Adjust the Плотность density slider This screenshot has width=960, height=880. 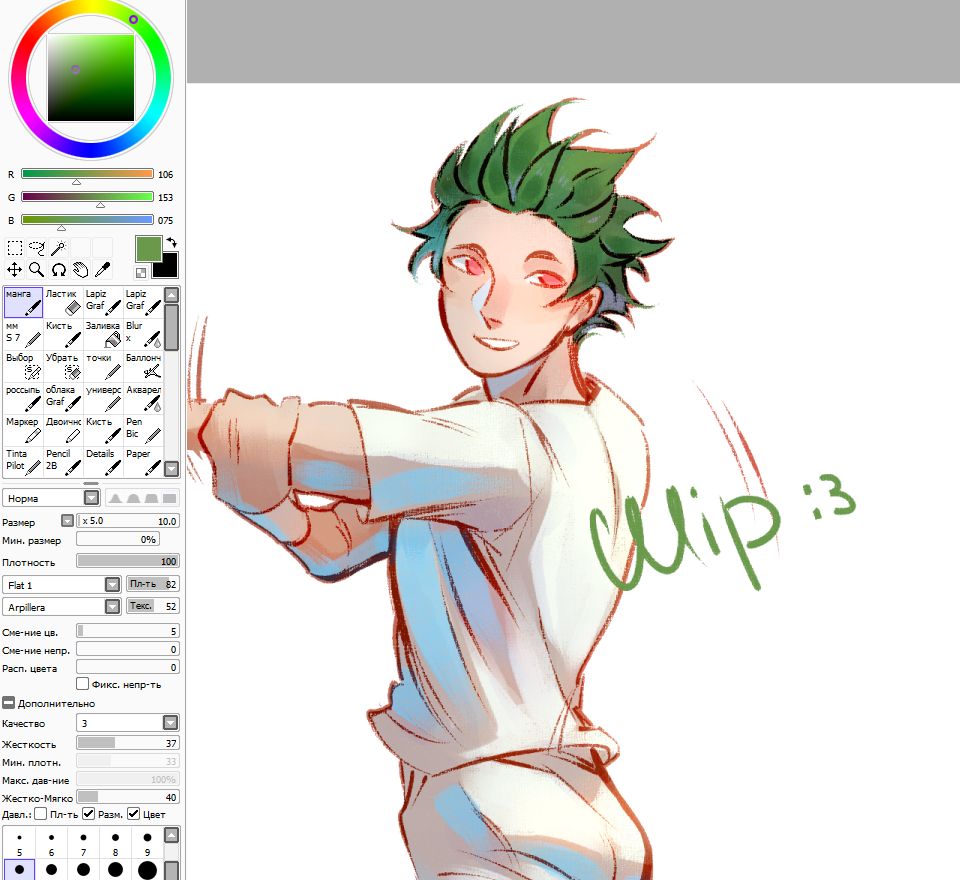coord(127,561)
